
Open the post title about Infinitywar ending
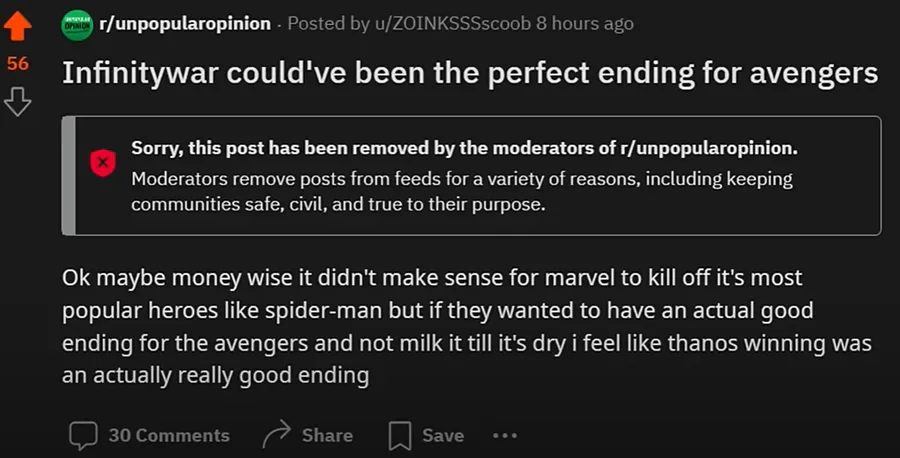pos(470,72)
